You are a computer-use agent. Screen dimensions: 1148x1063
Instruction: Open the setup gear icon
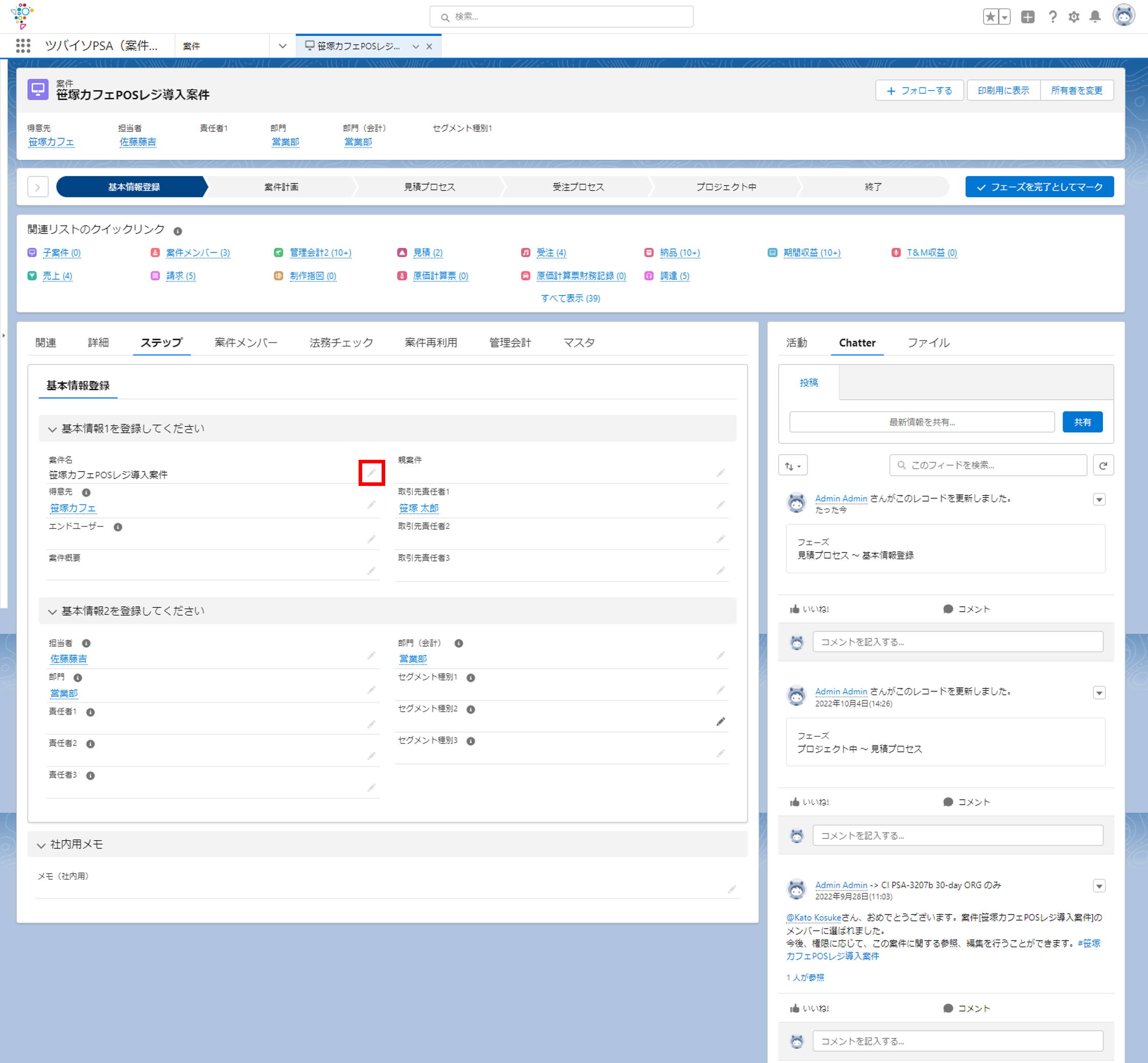tap(1074, 17)
